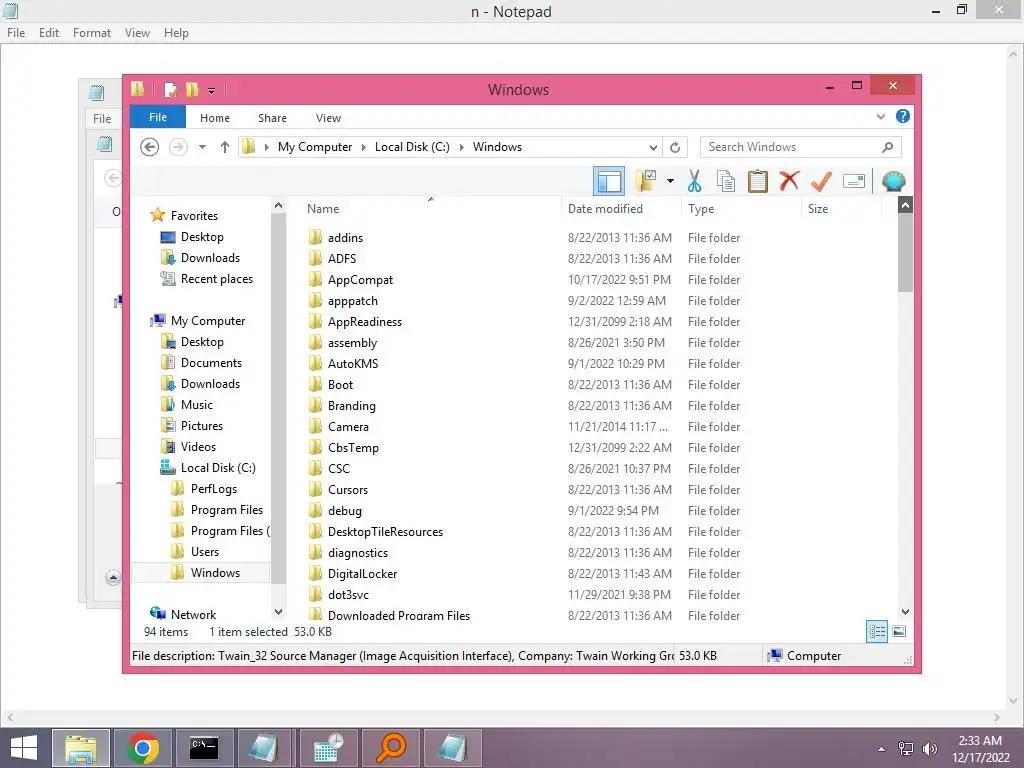This screenshot has width=1024, height=768.
Task: Click the Refresh button in address bar
Action: click(x=675, y=148)
